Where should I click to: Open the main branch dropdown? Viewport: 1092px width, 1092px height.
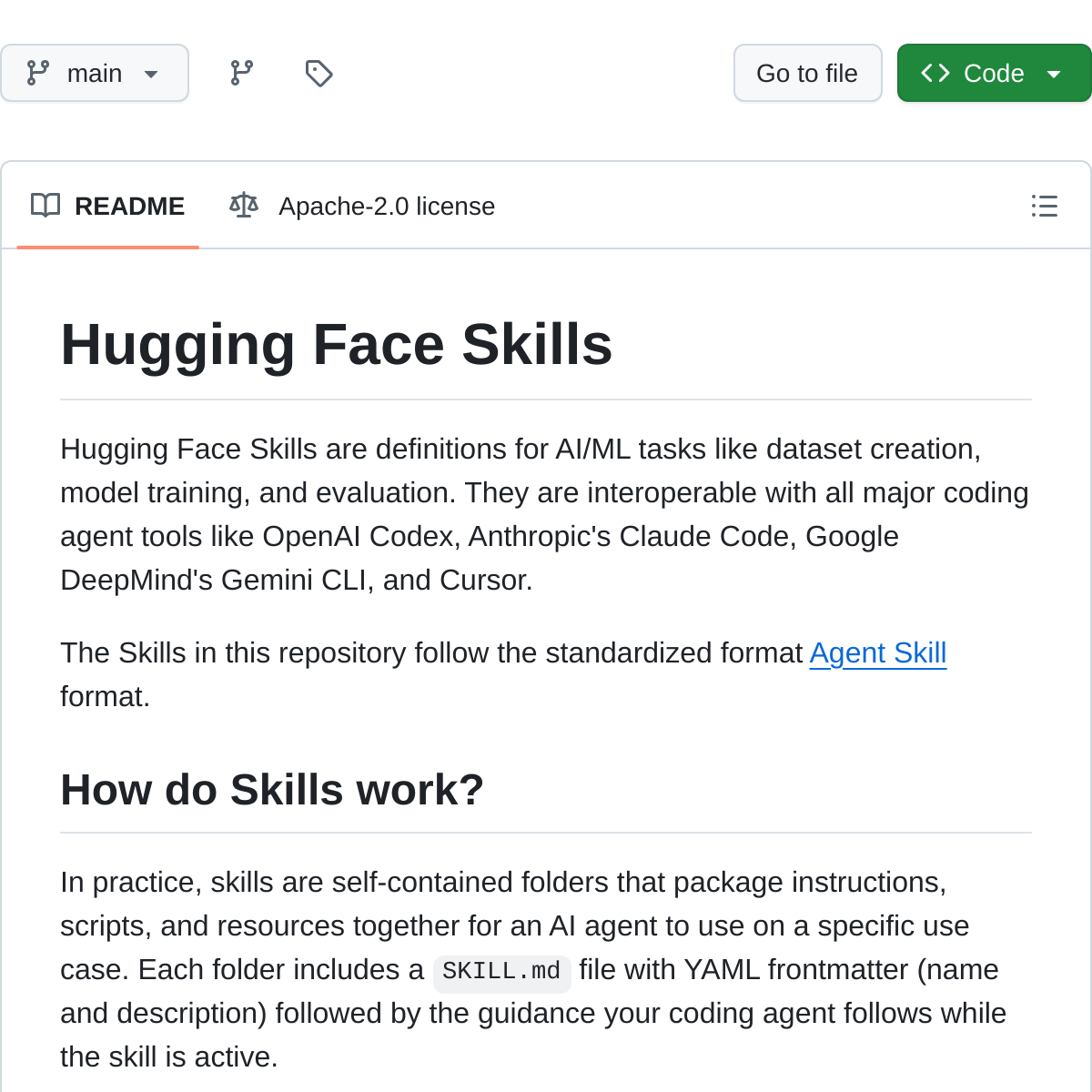[95, 73]
